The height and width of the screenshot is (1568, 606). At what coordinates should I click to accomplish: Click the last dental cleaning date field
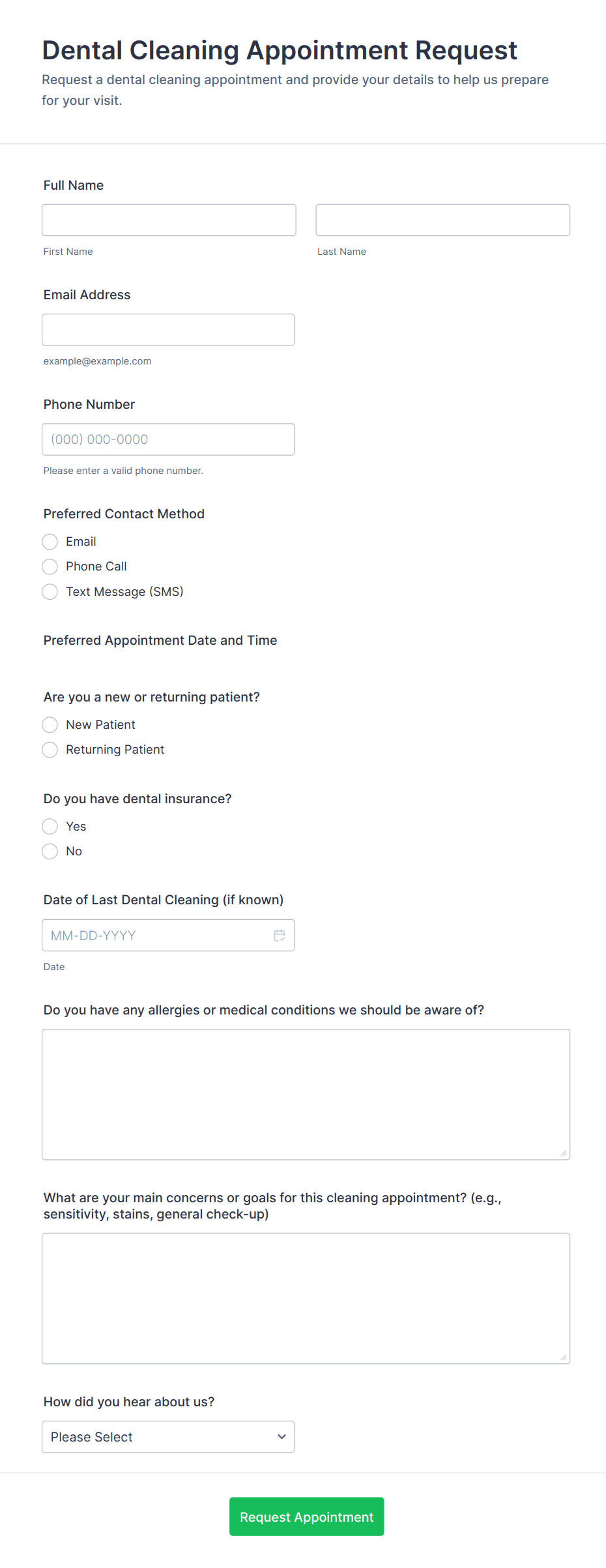[156, 936]
